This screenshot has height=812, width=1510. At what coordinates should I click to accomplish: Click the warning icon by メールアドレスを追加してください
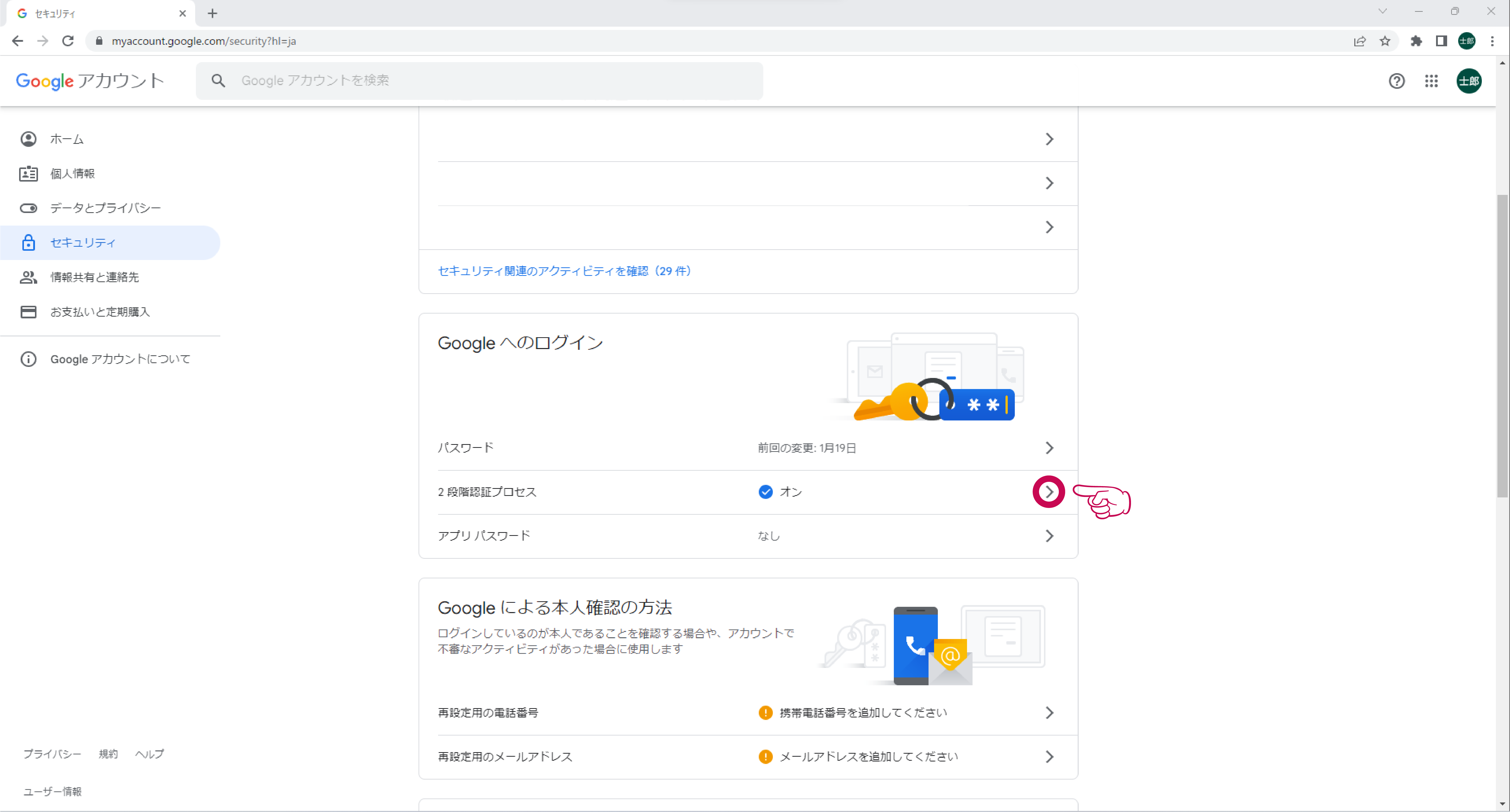[x=766, y=757]
